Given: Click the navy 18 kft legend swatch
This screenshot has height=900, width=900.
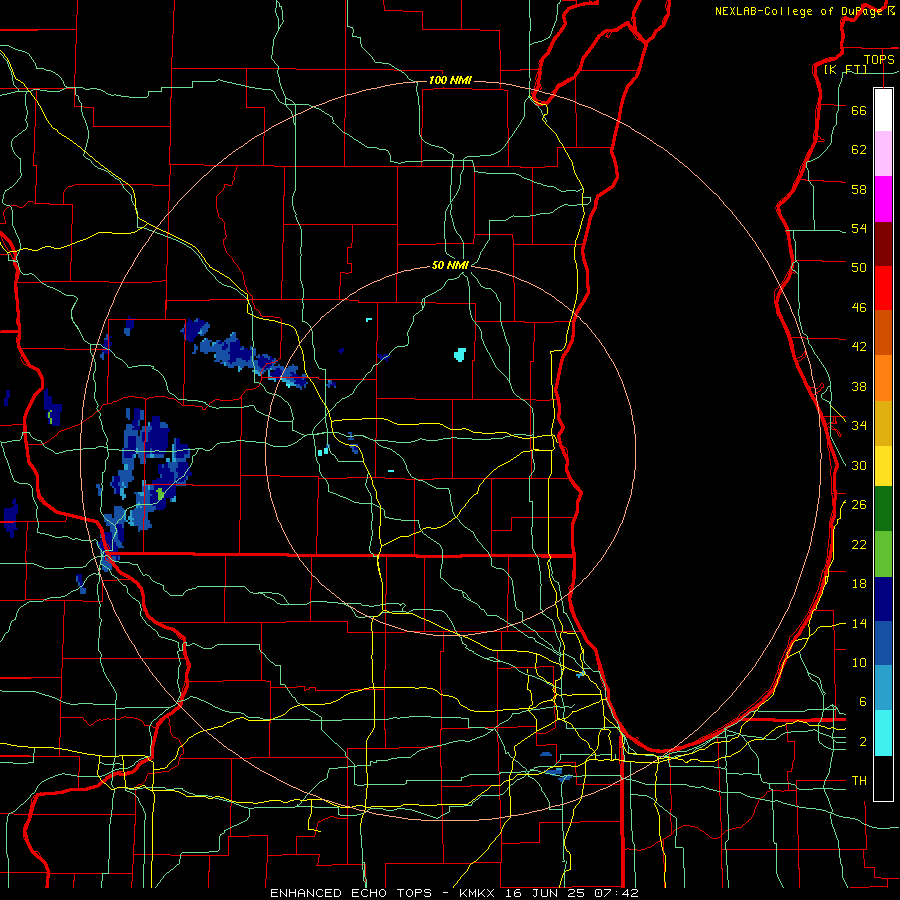Looking at the screenshot, I should coord(883,599).
